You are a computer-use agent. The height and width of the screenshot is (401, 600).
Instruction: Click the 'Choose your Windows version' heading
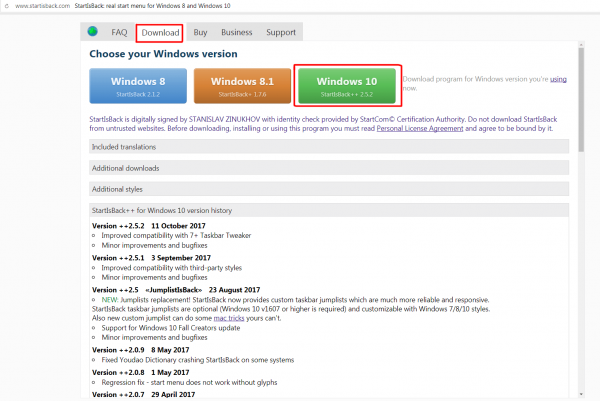point(163,54)
